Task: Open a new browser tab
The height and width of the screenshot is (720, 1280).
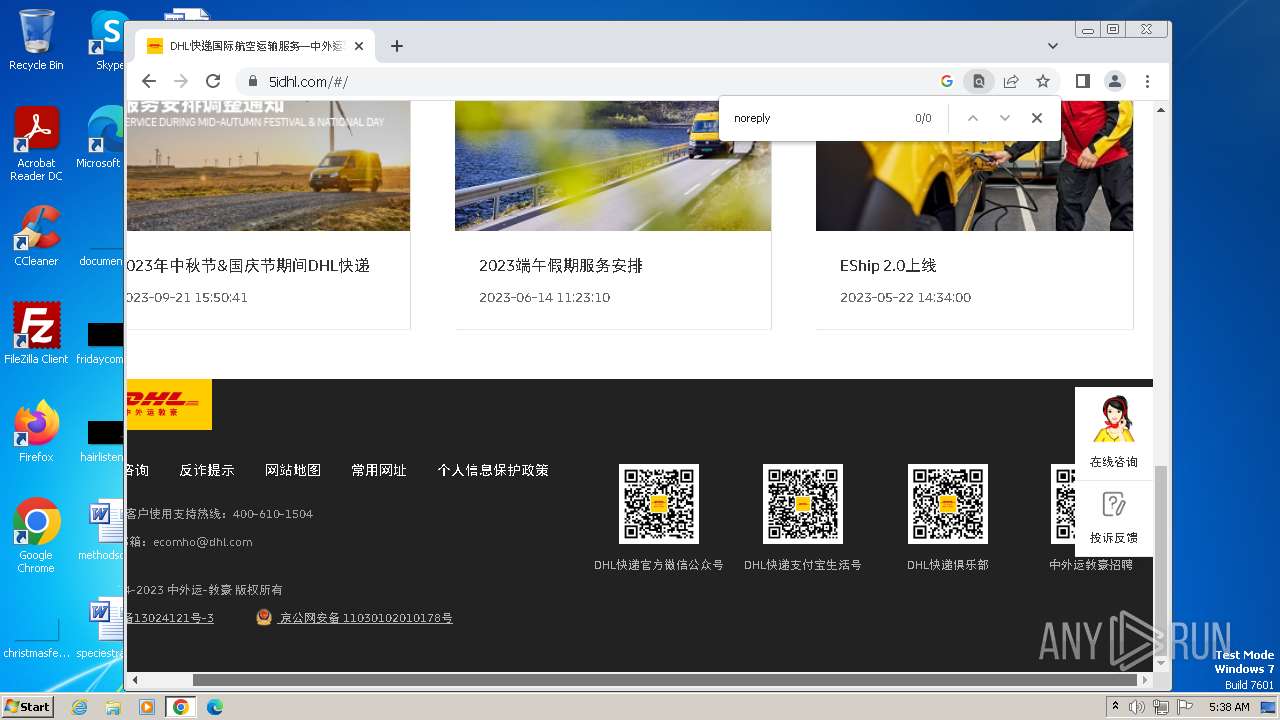Action: pos(397,46)
